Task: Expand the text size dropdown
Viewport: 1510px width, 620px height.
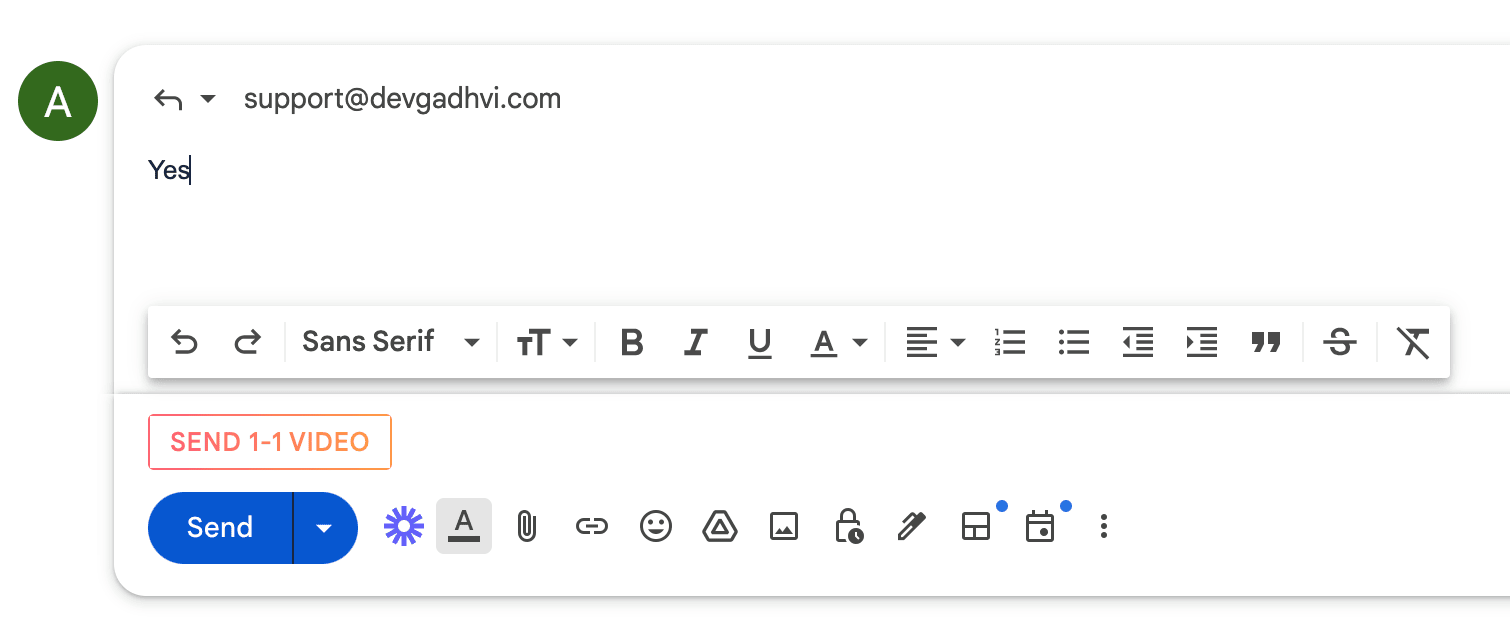Action: 547,343
